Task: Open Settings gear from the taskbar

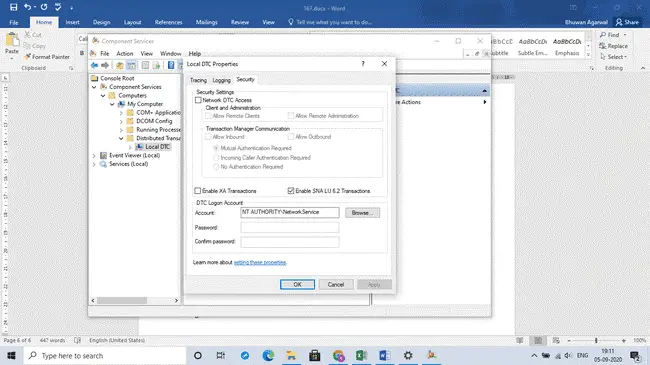Action: 408,355
